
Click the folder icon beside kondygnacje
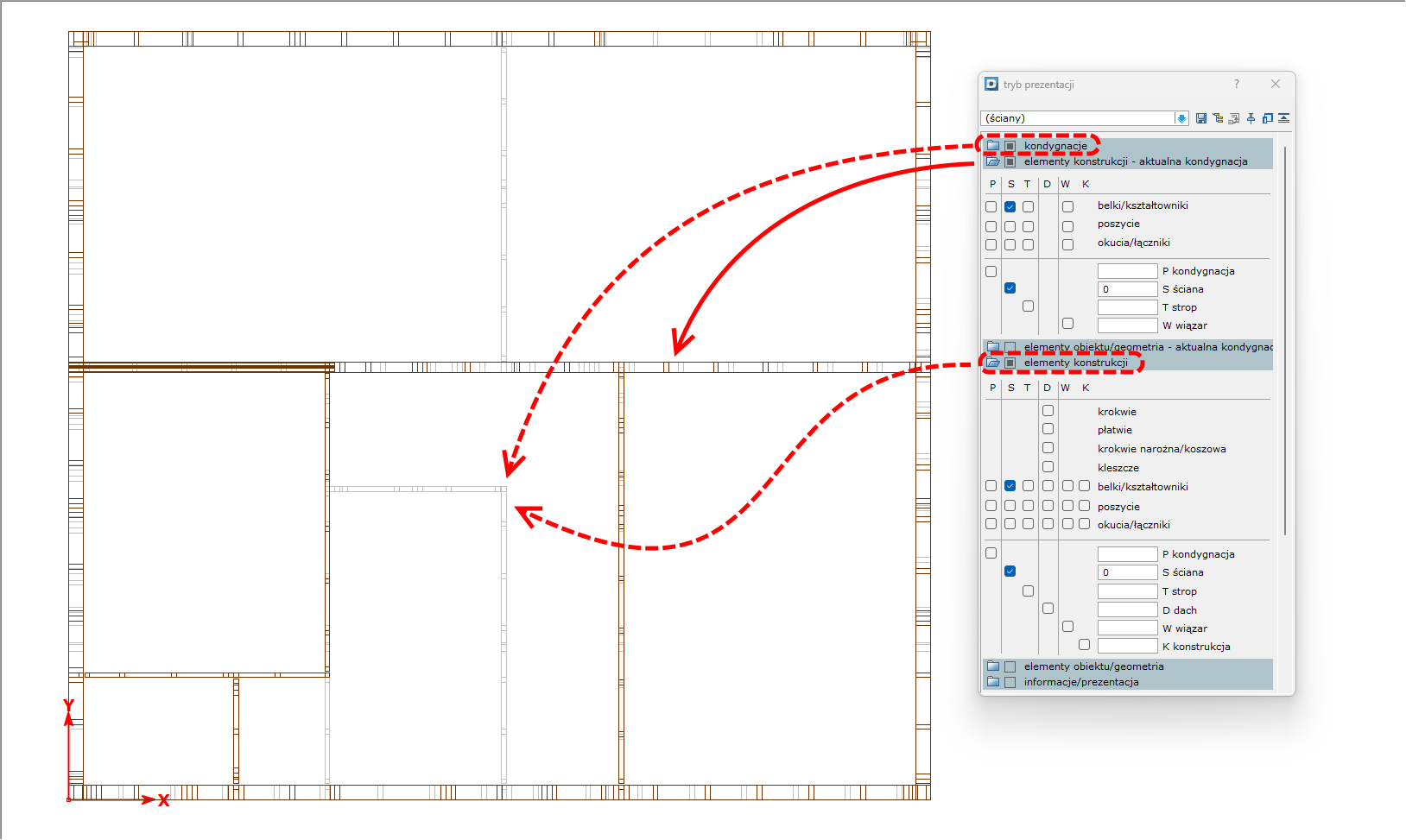click(993, 146)
